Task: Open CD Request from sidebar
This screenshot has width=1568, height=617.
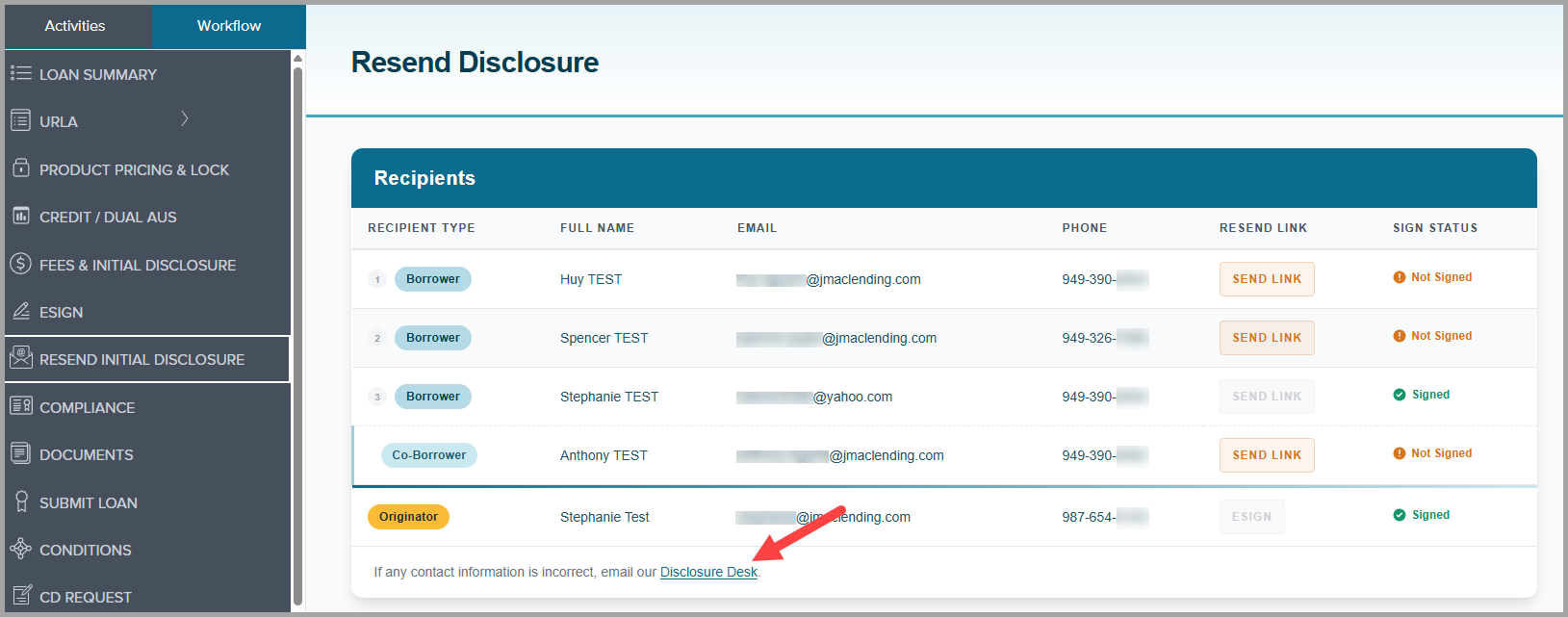Action: [x=85, y=597]
